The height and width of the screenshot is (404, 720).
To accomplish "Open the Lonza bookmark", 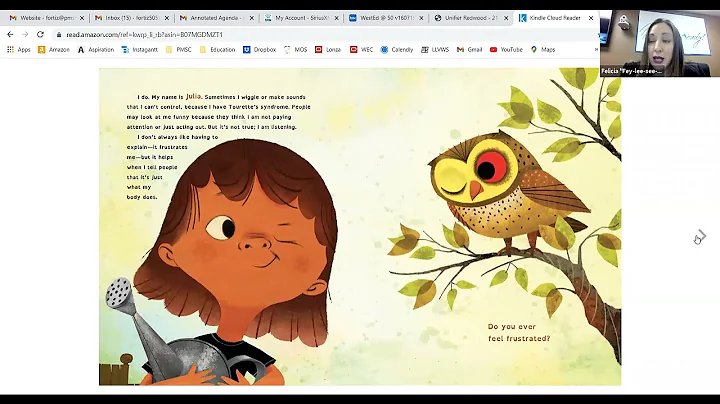I will pyautogui.click(x=328, y=50).
